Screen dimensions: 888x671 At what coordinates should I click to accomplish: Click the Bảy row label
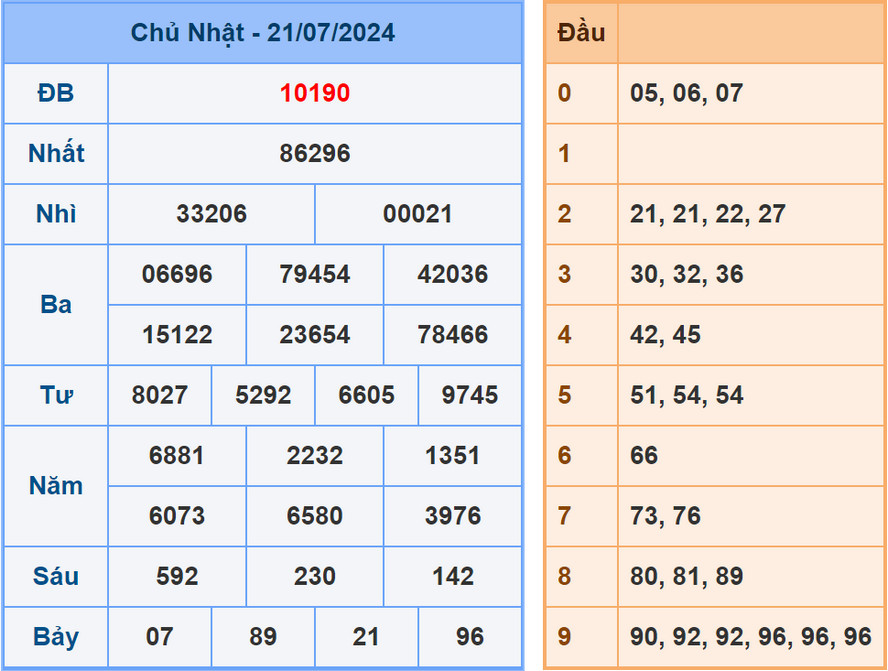[55, 637]
